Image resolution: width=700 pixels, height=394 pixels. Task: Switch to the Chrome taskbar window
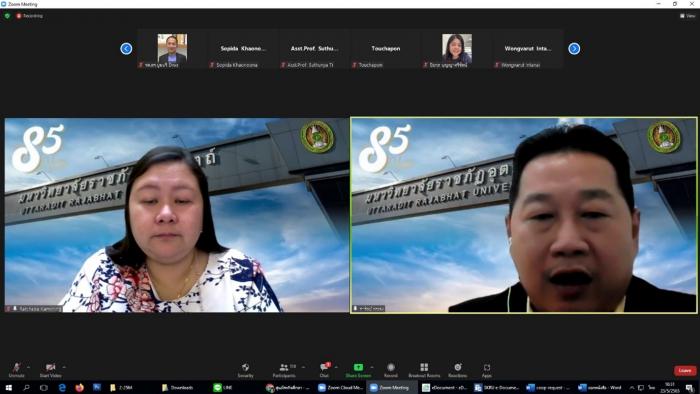288,388
